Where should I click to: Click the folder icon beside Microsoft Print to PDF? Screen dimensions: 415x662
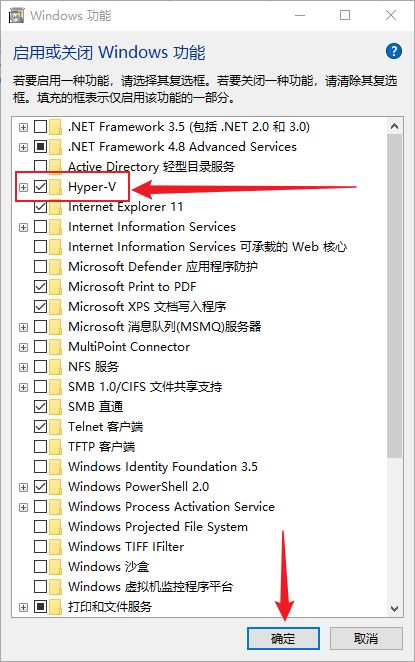pos(55,287)
